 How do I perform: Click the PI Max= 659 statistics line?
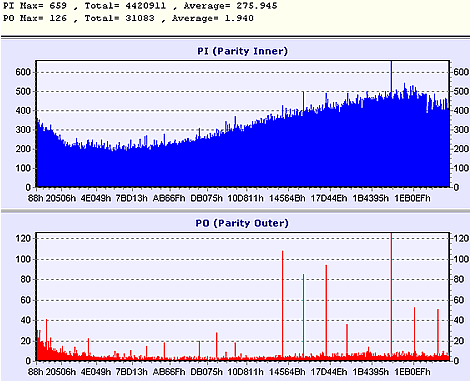pyautogui.click(x=140, y=6)
